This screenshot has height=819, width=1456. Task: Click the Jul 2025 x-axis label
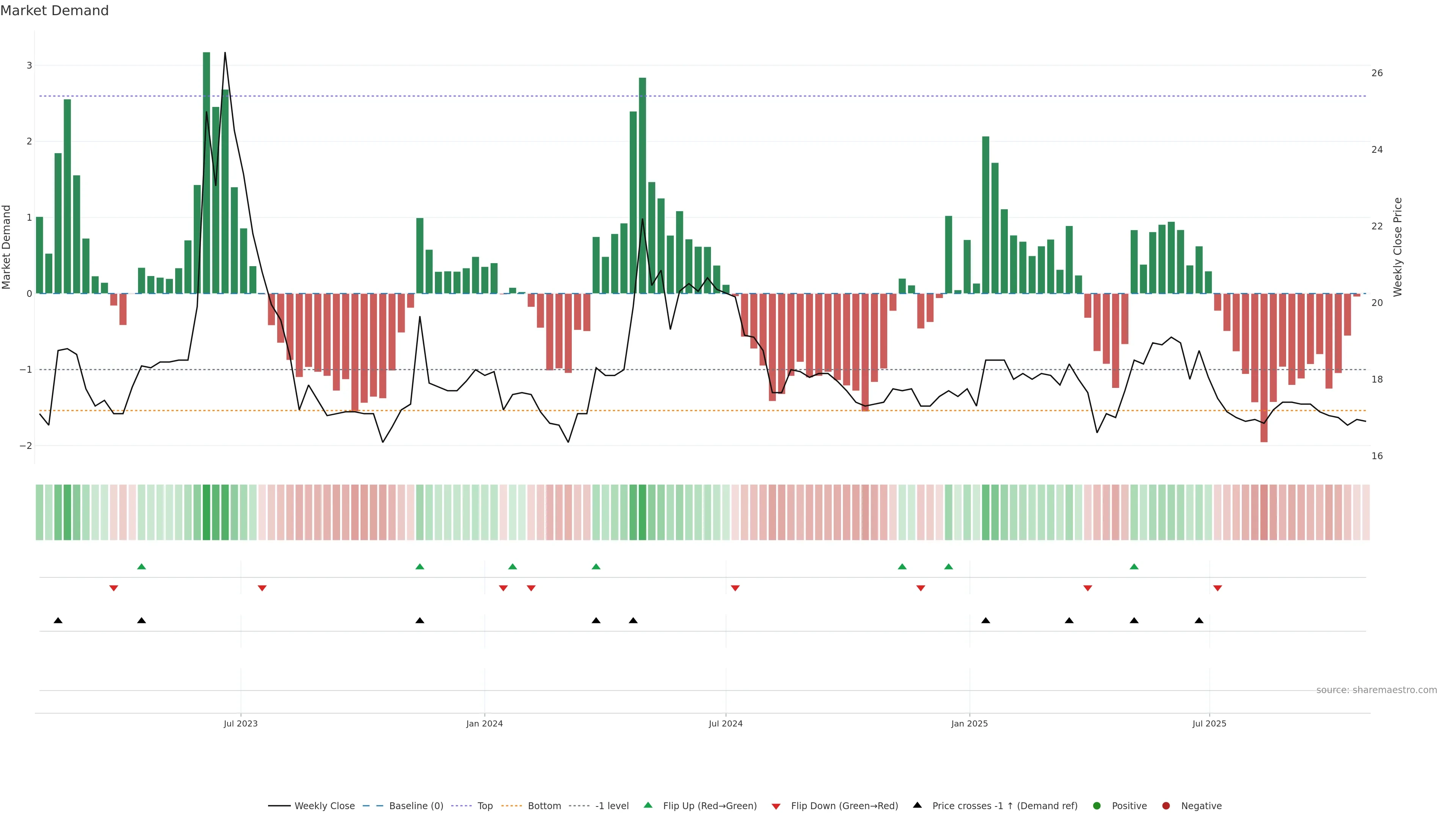1209,723
